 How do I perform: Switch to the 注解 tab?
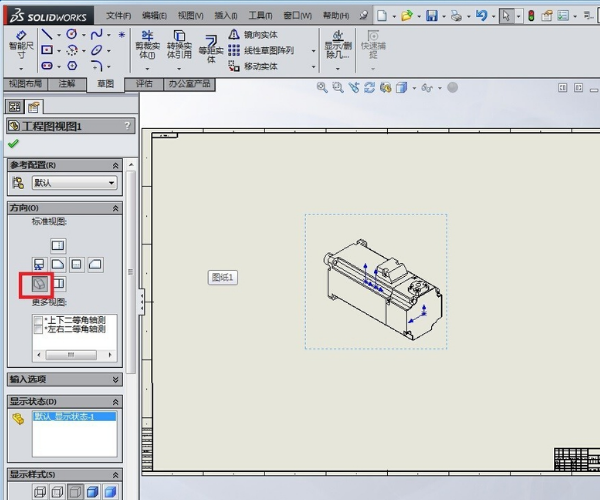66,84
